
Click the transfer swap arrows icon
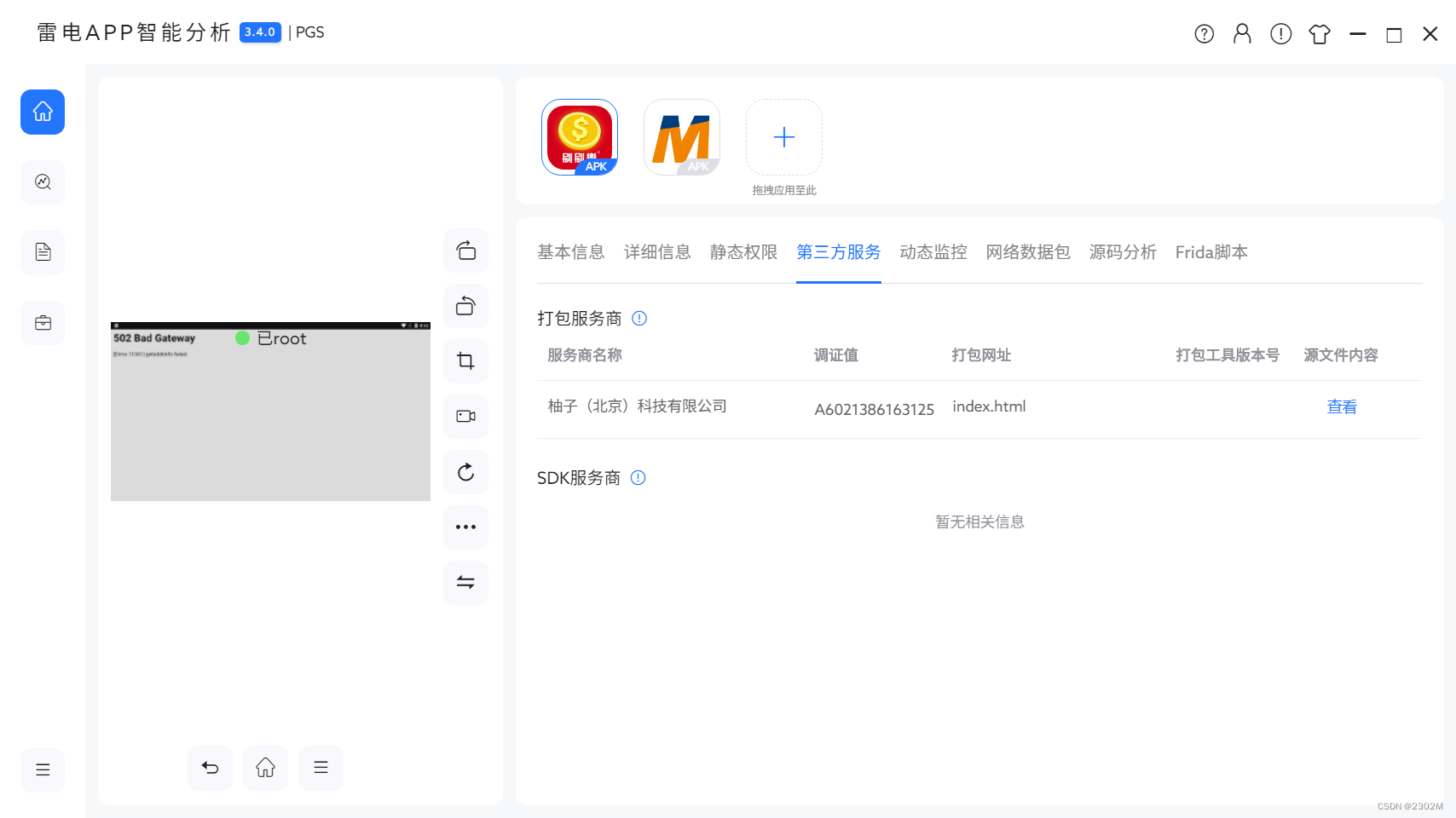point(465,583)
